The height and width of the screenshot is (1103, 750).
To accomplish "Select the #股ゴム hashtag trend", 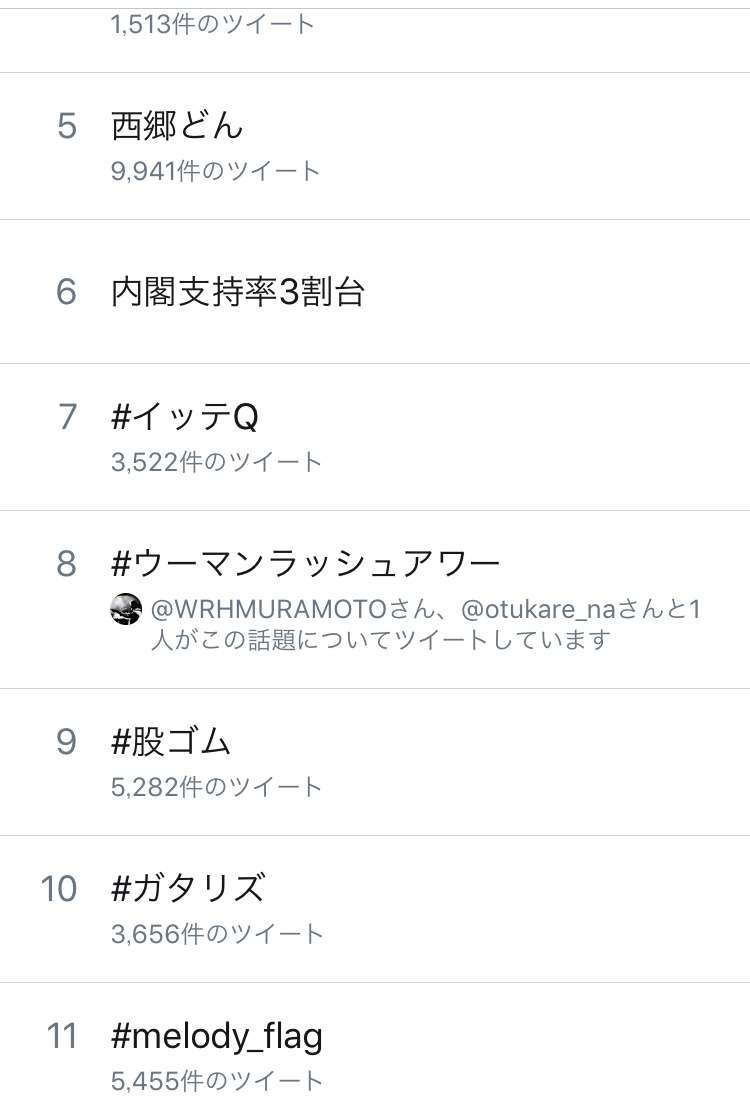I will 171,741.
